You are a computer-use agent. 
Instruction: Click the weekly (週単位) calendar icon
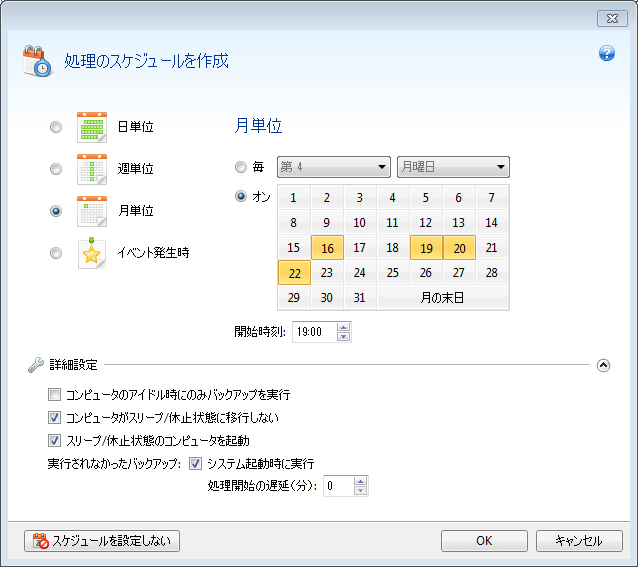92,169
